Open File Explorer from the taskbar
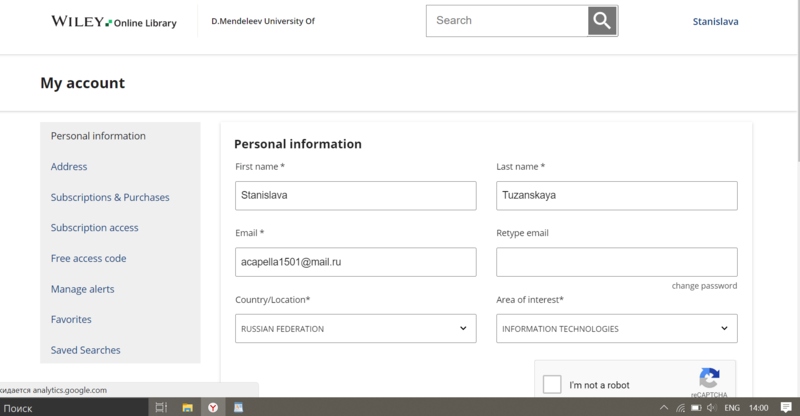 click(x=187, y=407)
